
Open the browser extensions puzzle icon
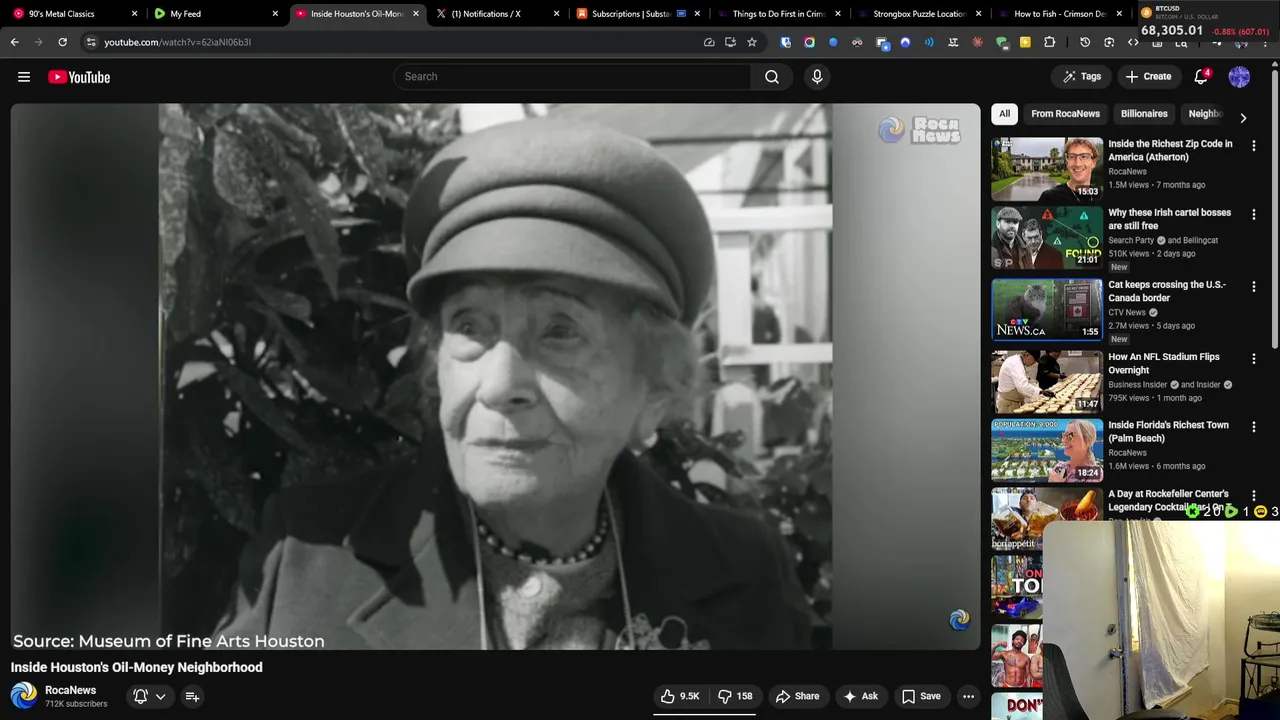click(x=1049, y=42)
